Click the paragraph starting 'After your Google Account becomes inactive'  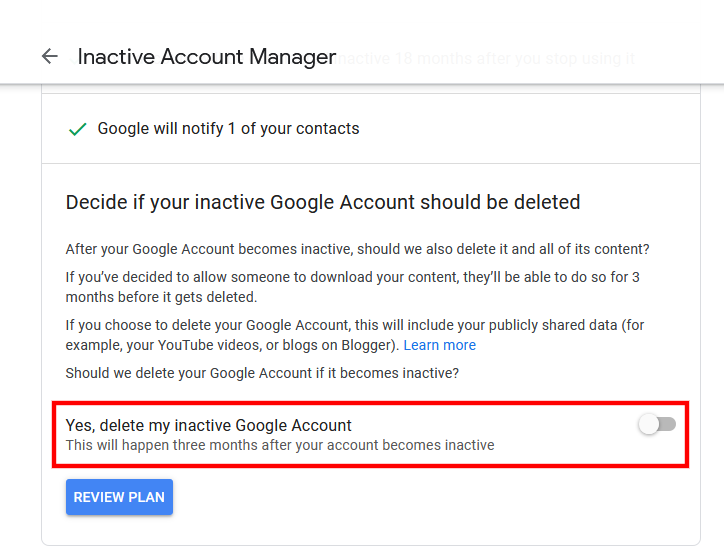click(x=357, y=249)
